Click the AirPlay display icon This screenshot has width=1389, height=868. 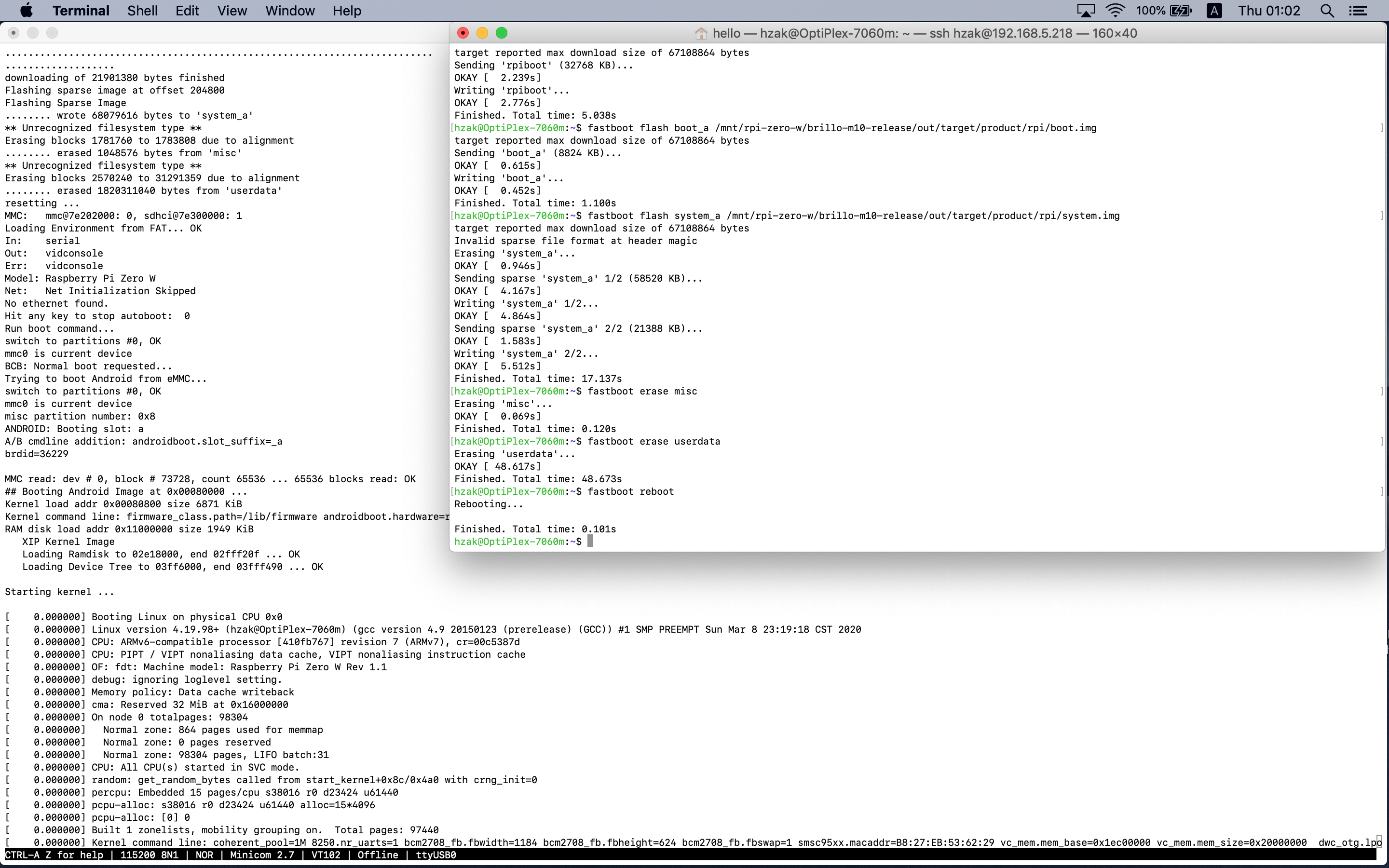[x=1085, y=10]
